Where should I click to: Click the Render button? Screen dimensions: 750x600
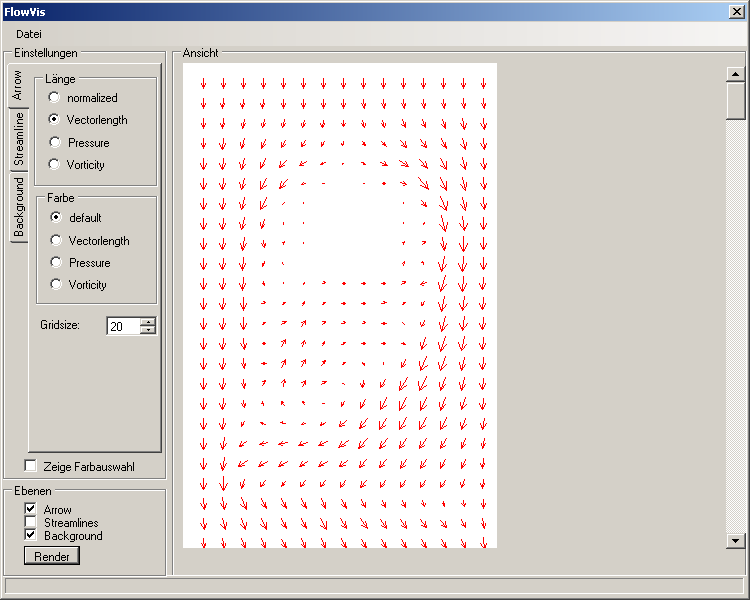52,556
